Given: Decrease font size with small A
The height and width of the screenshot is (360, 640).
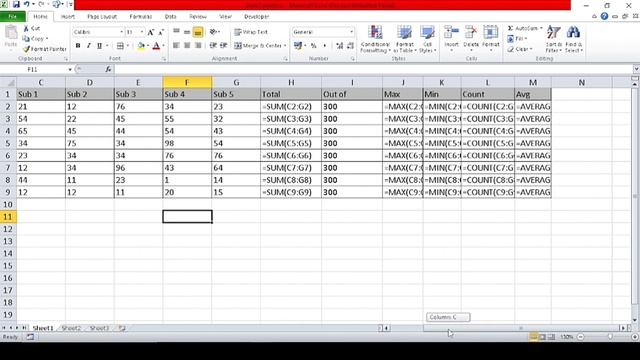Looking at the screenshot, I should 161,32.
